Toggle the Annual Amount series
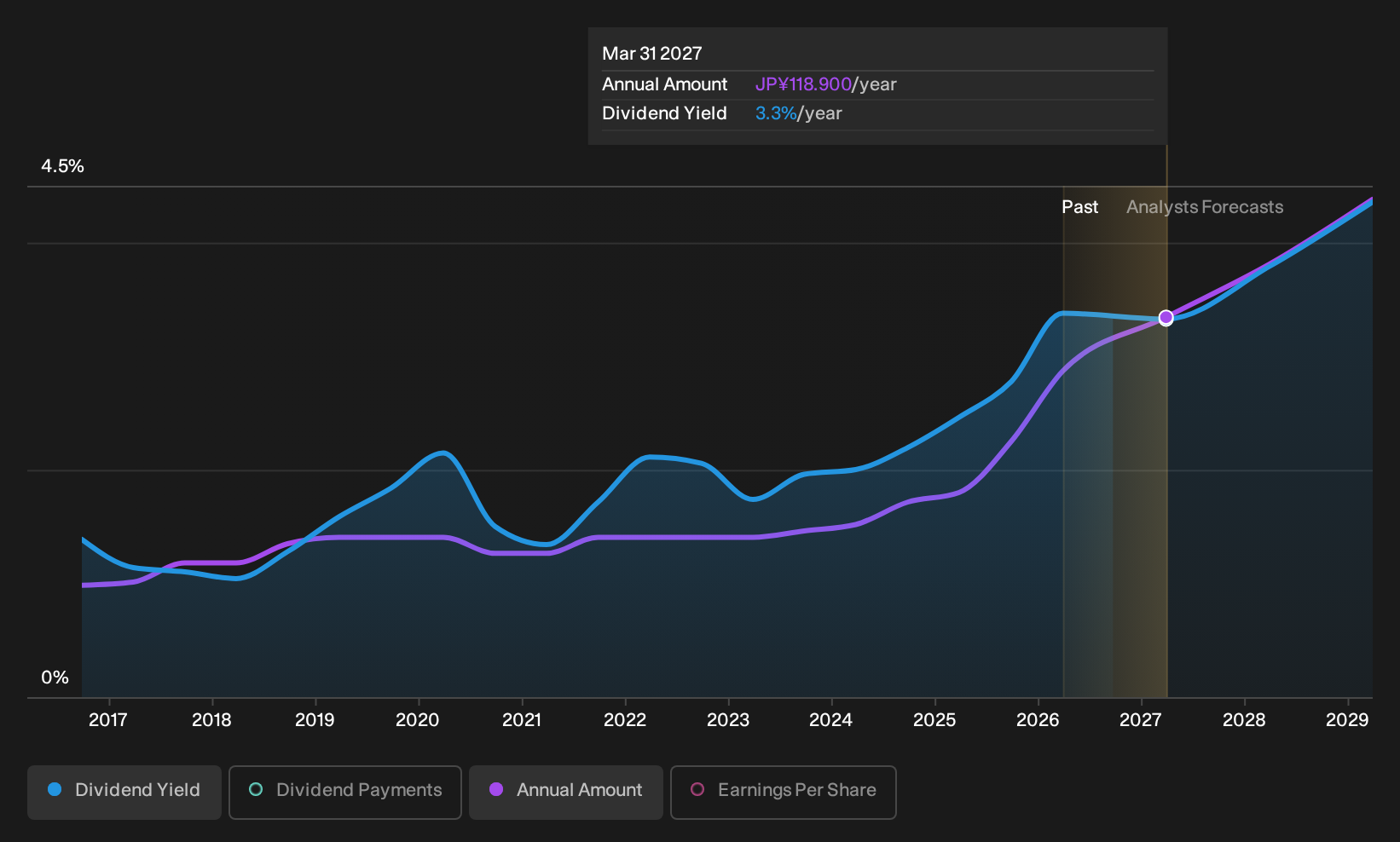This screenshot has width=1400, height=842. pos(566,793)
